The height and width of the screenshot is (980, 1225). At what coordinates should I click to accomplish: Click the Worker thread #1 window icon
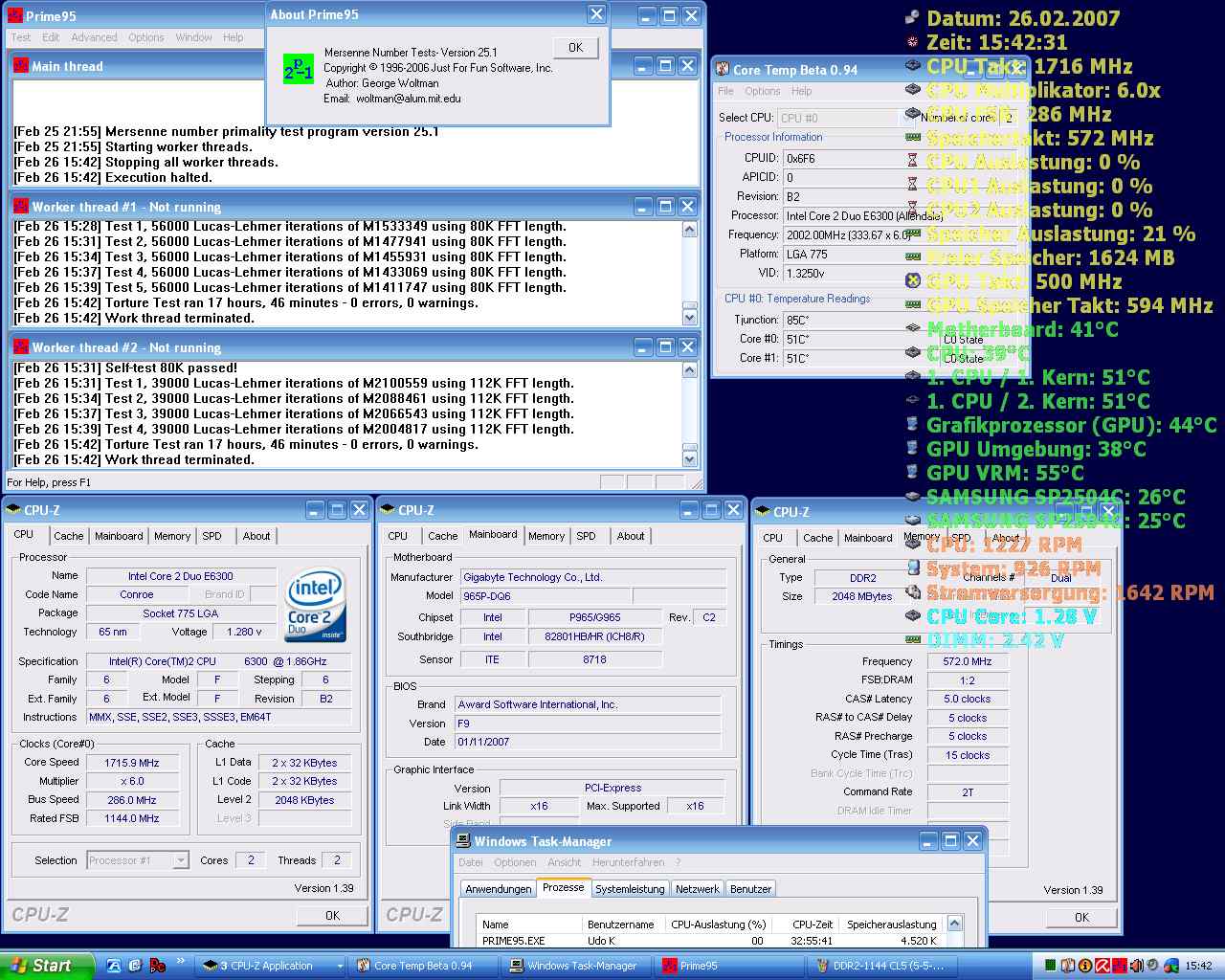click(21, 207)
